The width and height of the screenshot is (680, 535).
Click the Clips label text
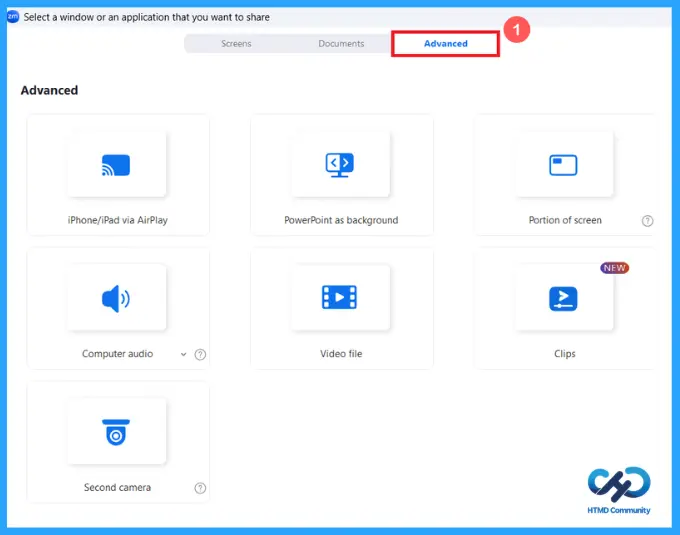pos(565,354)
